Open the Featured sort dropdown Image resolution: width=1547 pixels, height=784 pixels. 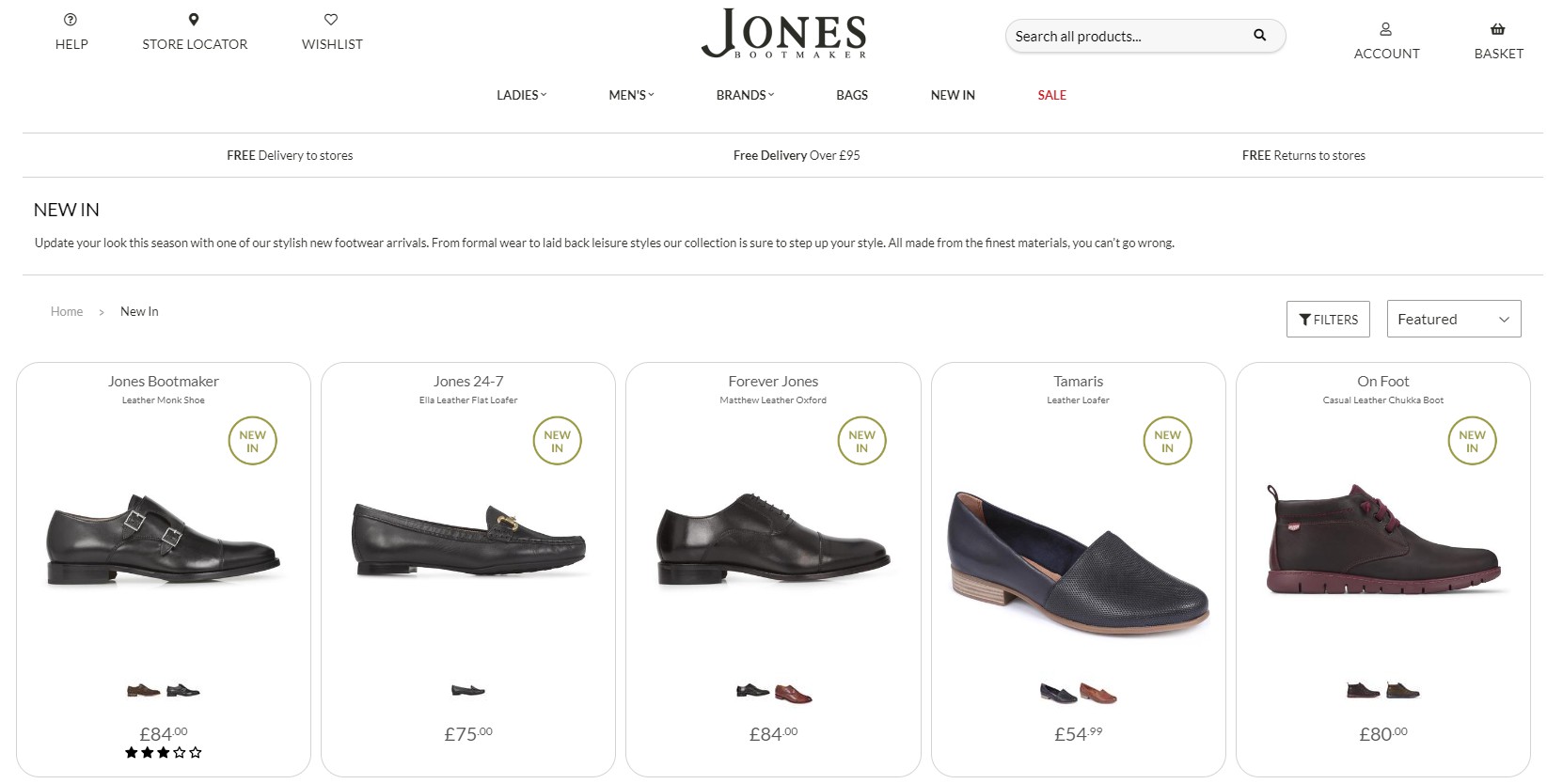pos(1453,319)
